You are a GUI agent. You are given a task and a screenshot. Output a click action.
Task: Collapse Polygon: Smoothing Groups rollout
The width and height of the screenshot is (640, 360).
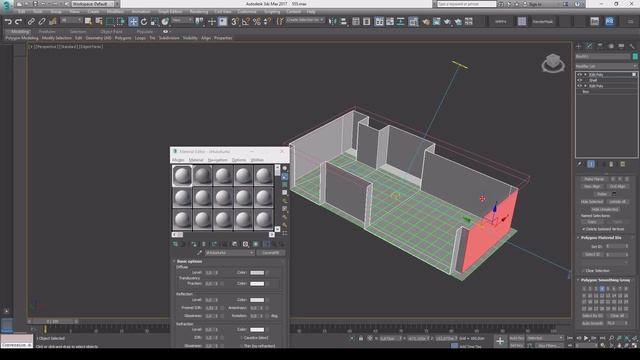click(605, 280)
